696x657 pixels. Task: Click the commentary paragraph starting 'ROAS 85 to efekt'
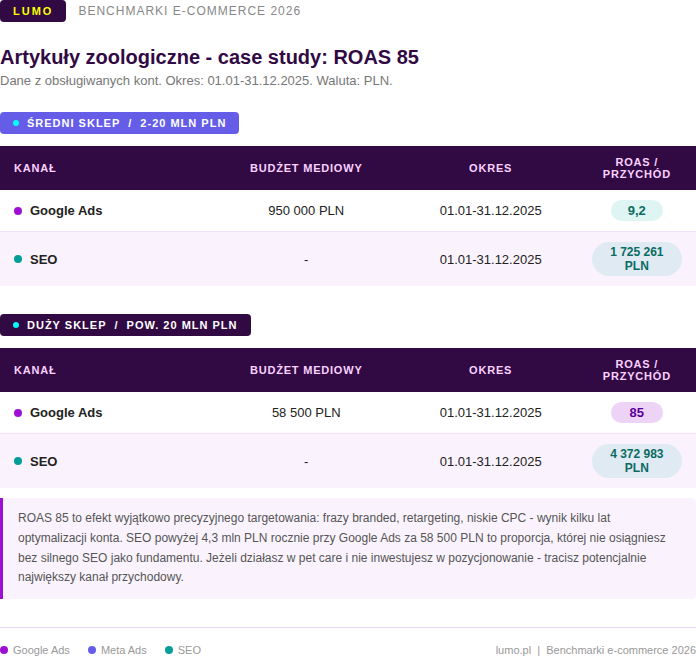[342, 548]
